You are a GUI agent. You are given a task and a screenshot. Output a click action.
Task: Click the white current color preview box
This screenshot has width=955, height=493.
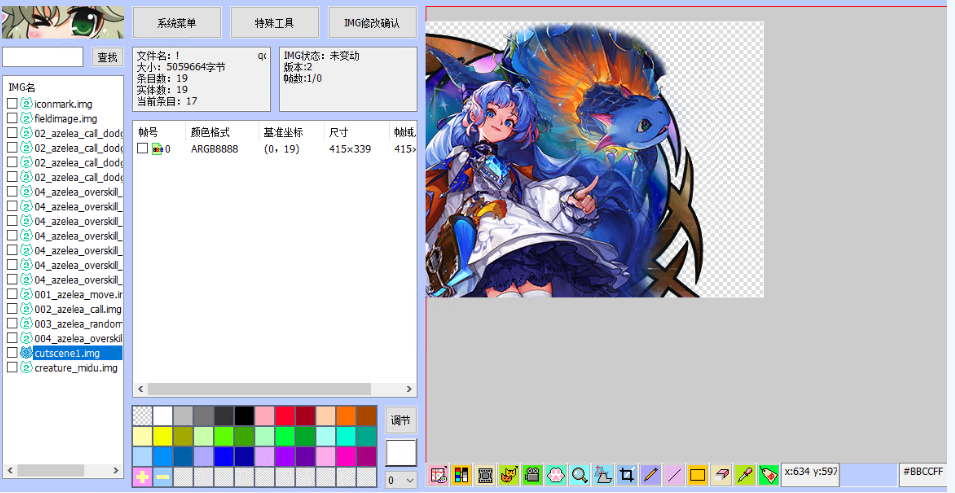401,453
